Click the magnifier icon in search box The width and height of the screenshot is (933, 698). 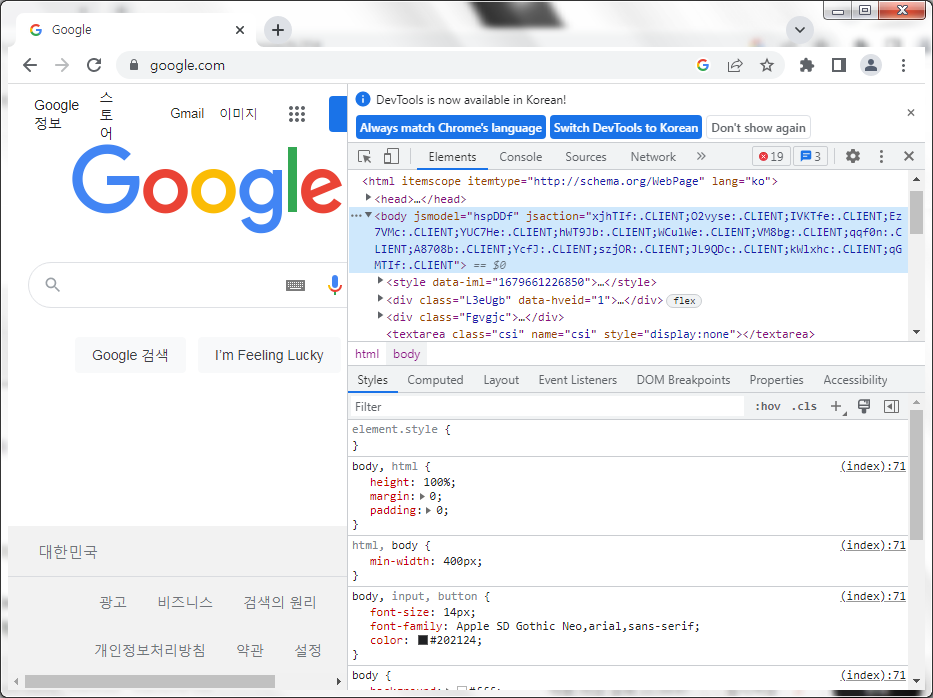[52, 285]
